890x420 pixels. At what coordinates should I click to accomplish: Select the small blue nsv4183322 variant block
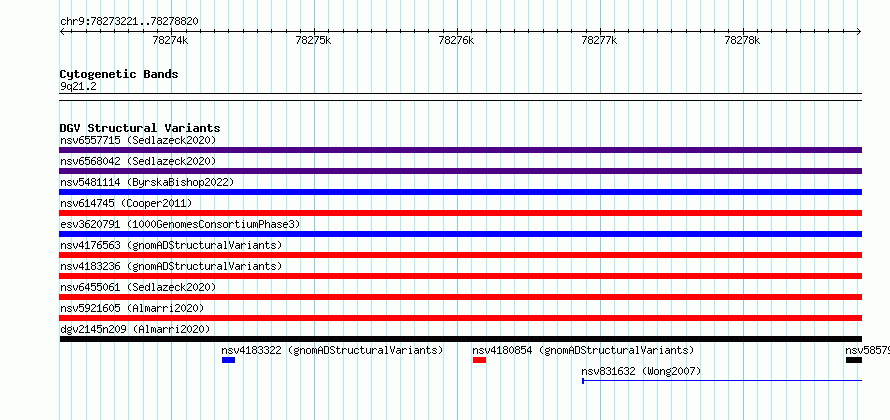(x=228, y=360)
